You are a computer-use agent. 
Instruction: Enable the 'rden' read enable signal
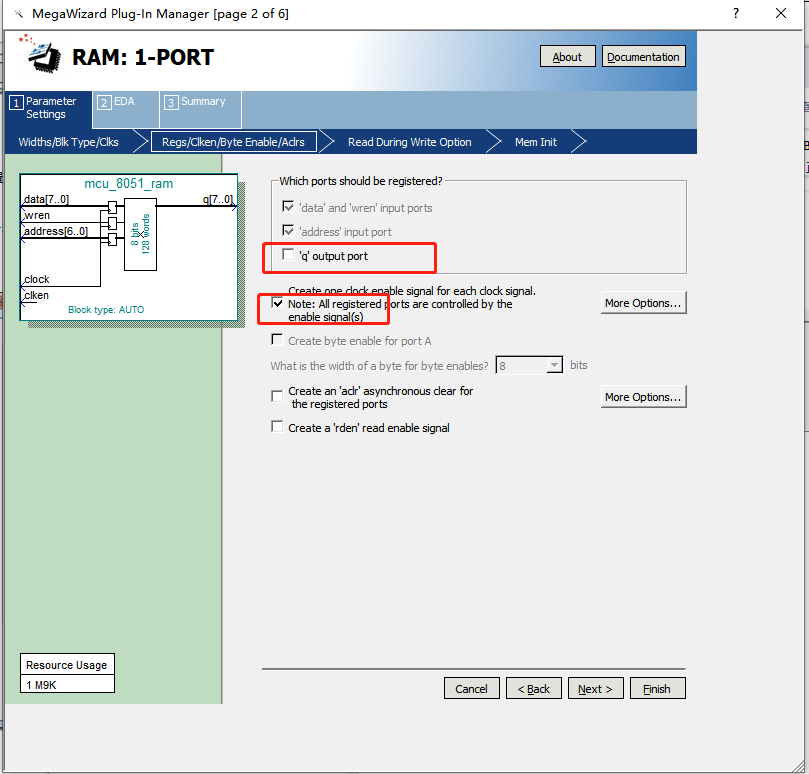click(277, 427)
